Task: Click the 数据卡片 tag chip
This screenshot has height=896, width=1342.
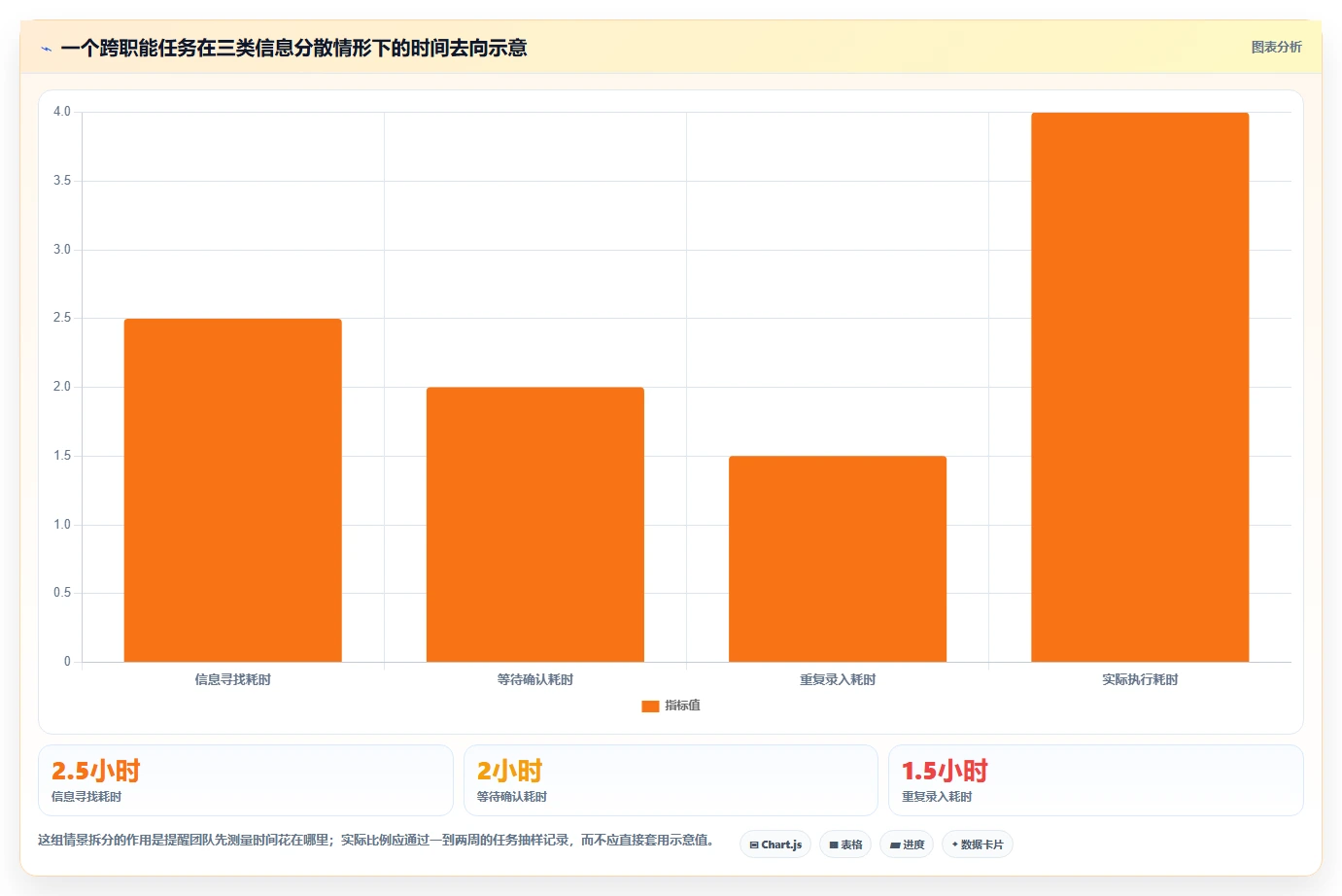Action: (978, 844)
